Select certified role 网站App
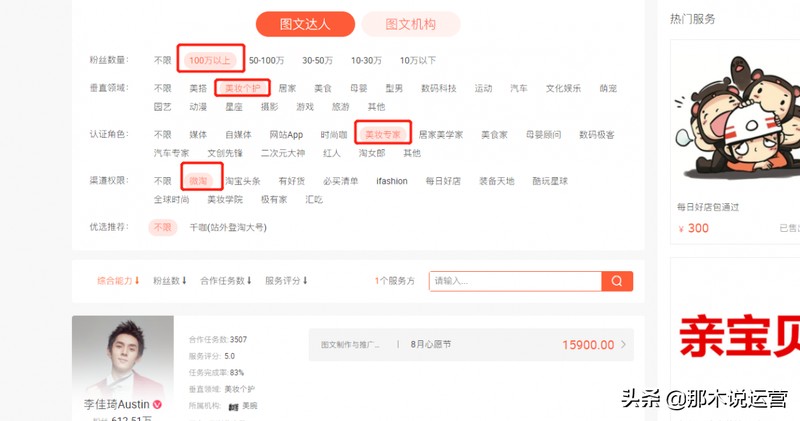The image size is (800, 421). [286, 135]
